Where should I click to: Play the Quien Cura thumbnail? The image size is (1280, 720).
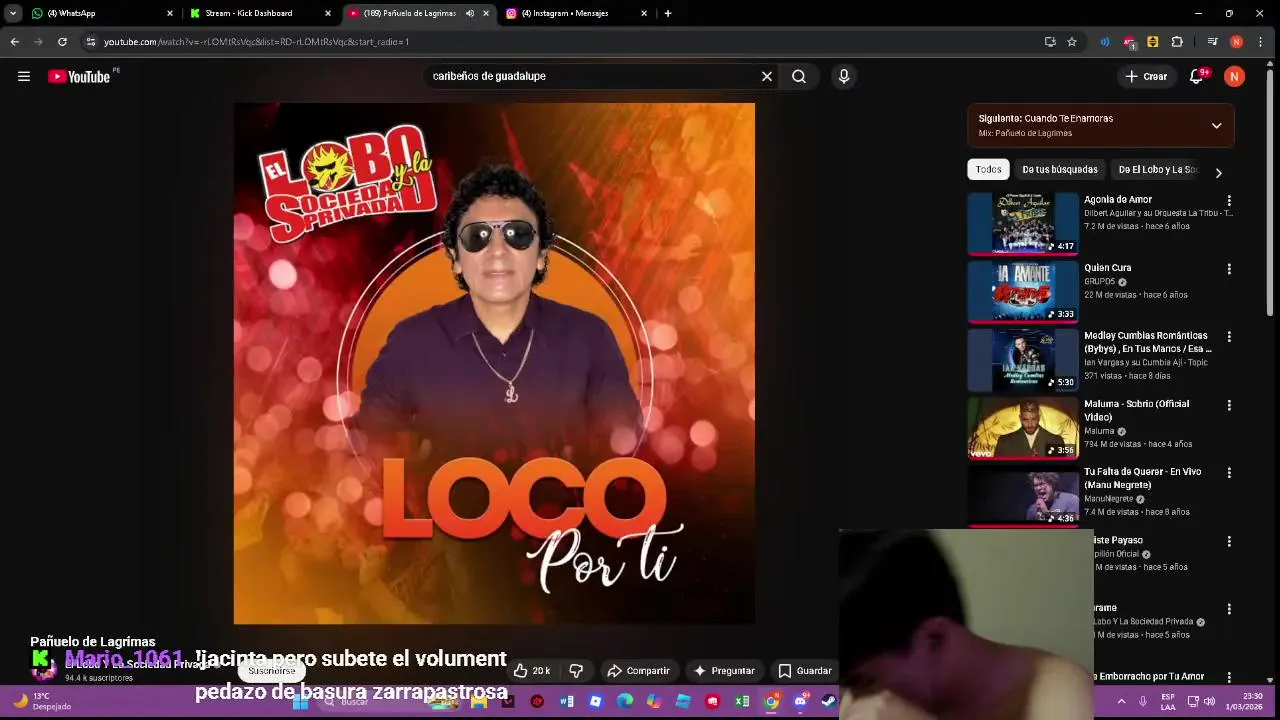click(1023, 291)
